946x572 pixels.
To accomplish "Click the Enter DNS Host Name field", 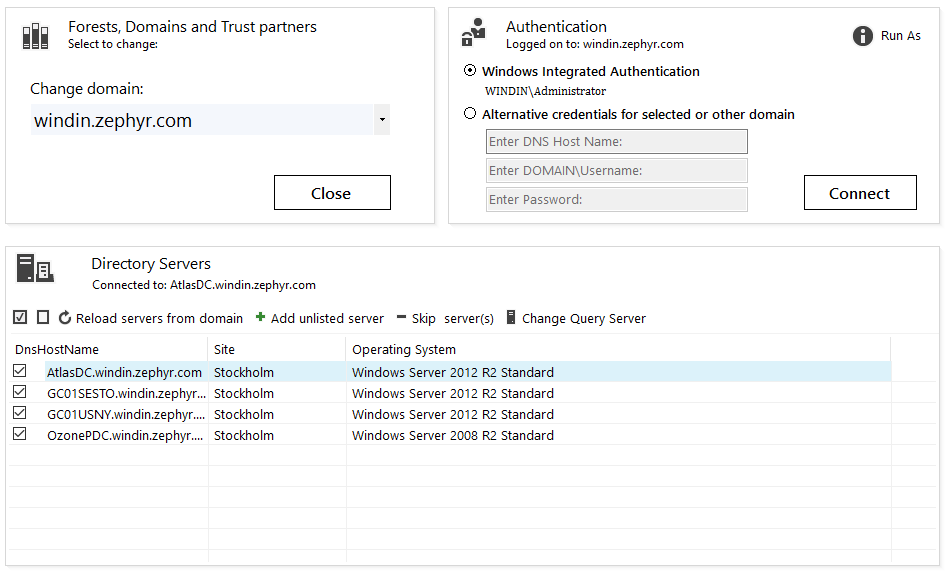I will (617, 142).
